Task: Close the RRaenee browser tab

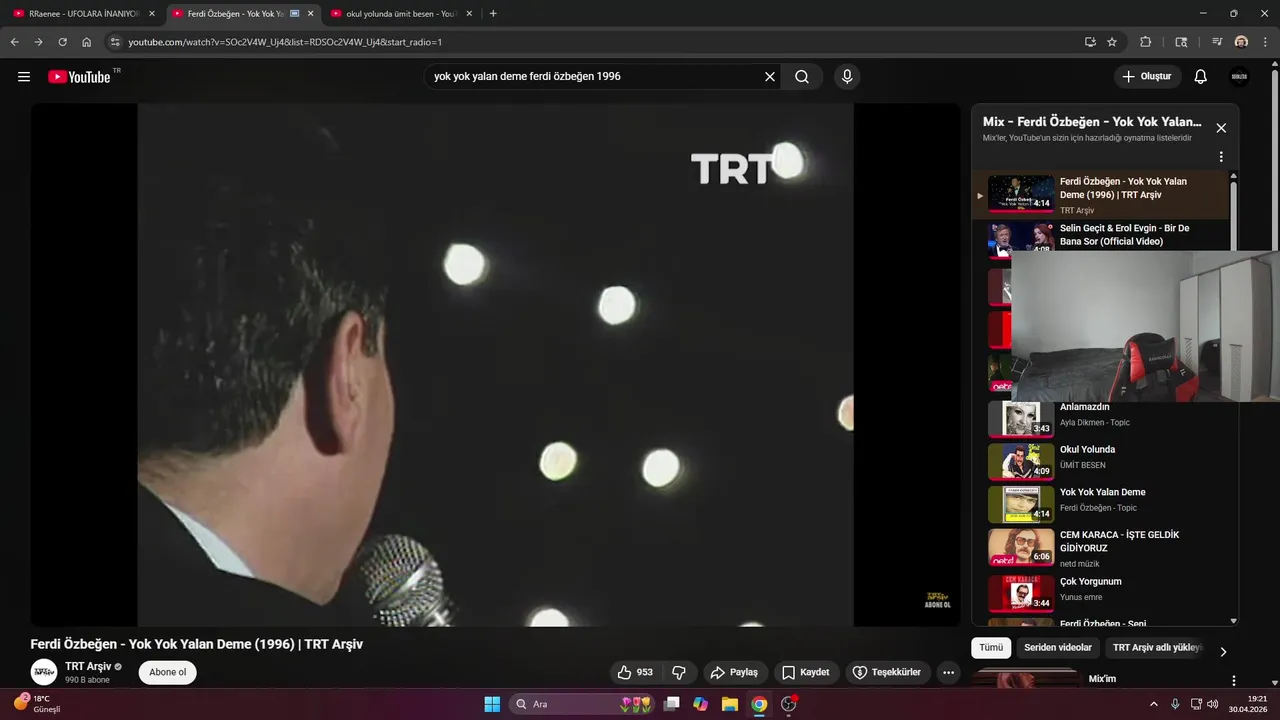Action: [x=152, y=14]
